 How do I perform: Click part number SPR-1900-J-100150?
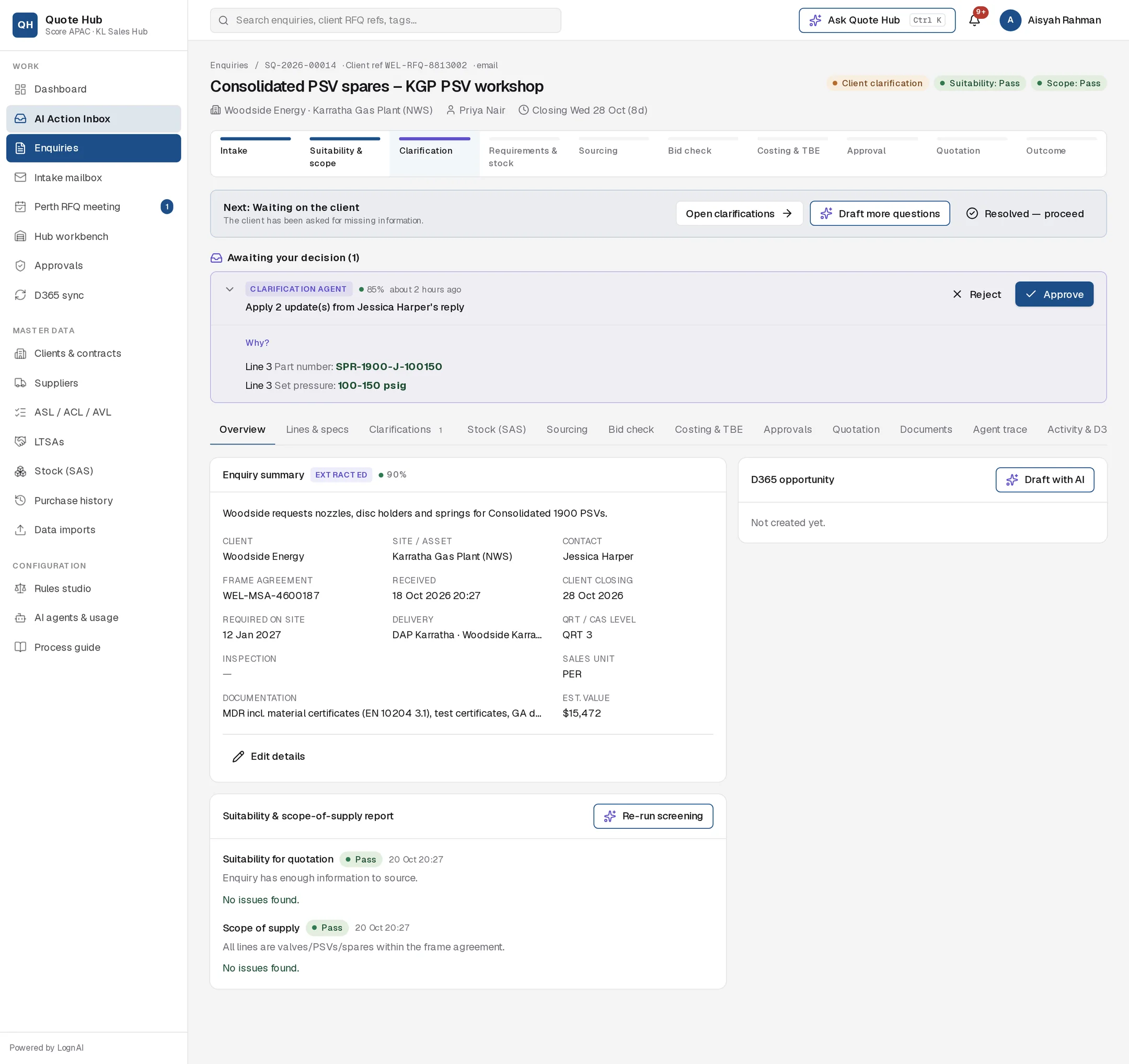coord(388,367)
